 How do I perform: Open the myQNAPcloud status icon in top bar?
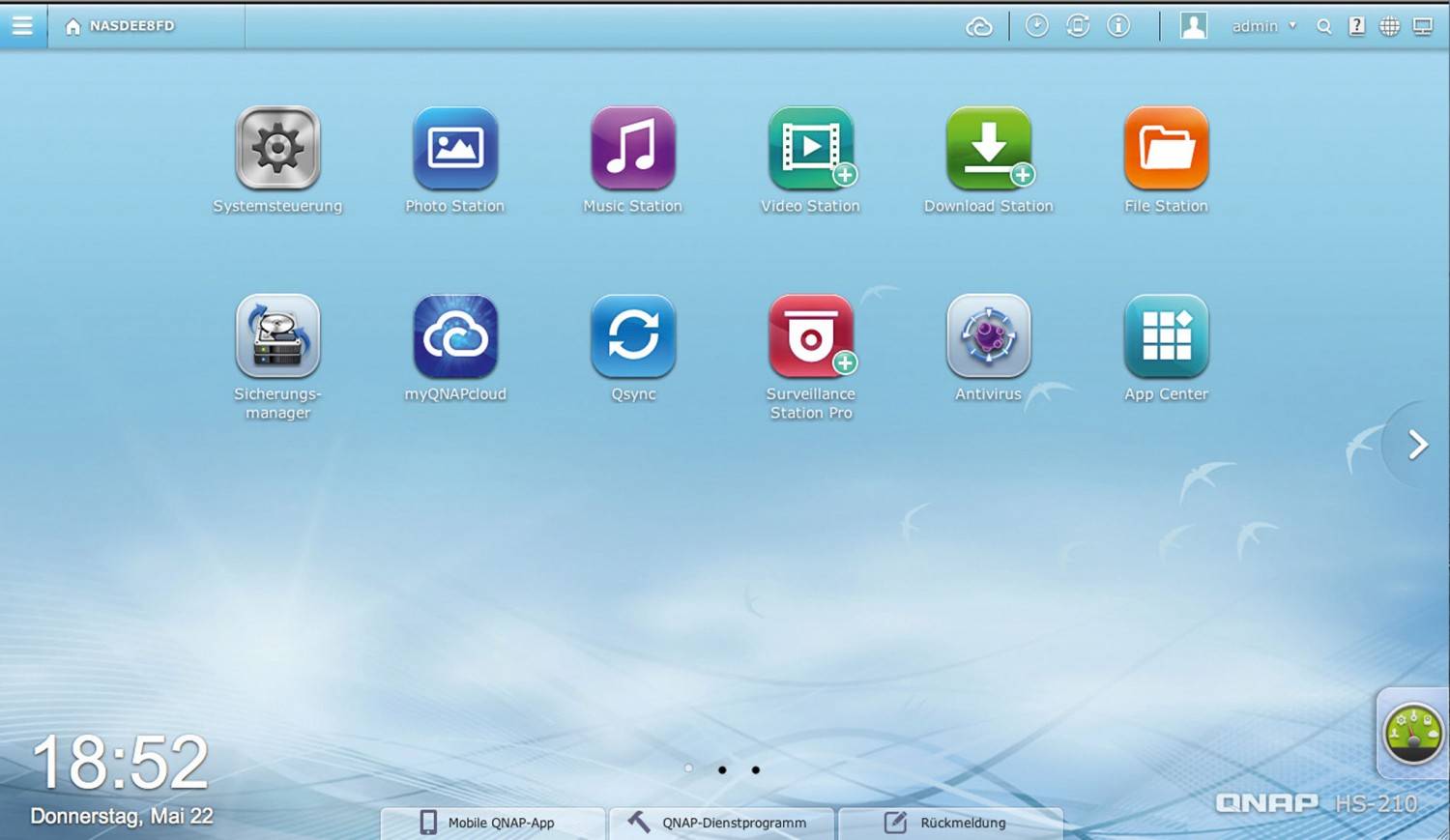[979, 27]
